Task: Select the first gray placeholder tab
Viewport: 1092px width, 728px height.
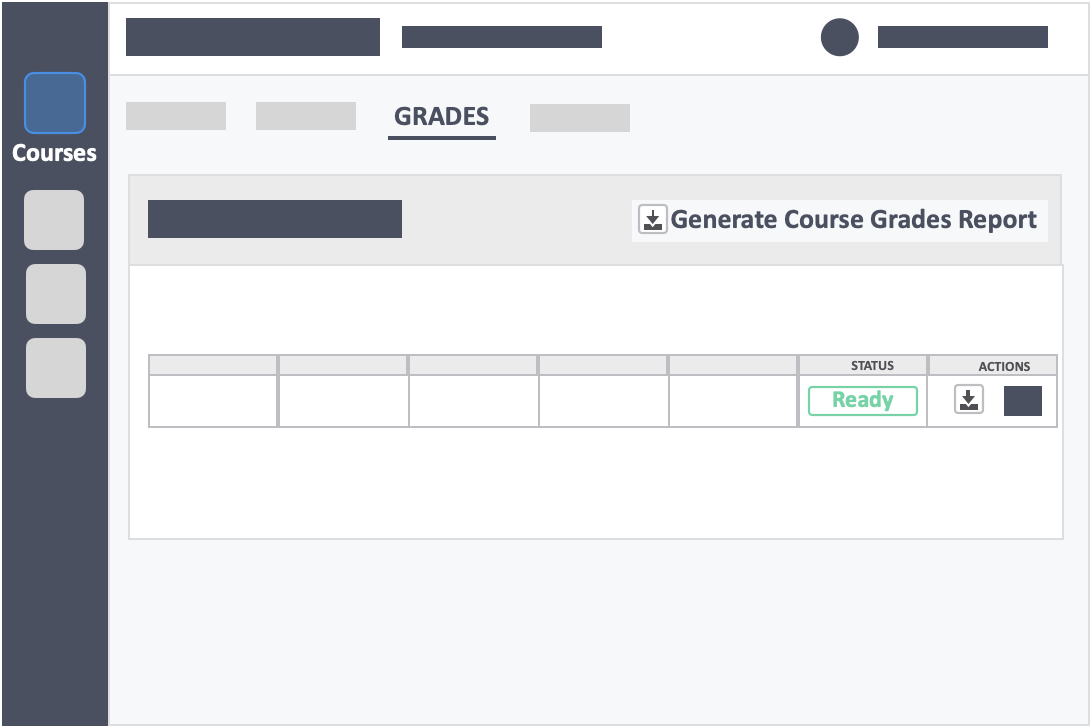Action: pyautogui.click(x=176, y=116)
